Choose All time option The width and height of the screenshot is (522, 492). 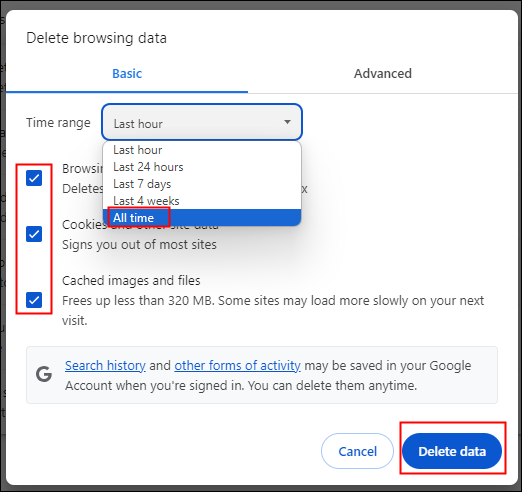click(202, 218)
